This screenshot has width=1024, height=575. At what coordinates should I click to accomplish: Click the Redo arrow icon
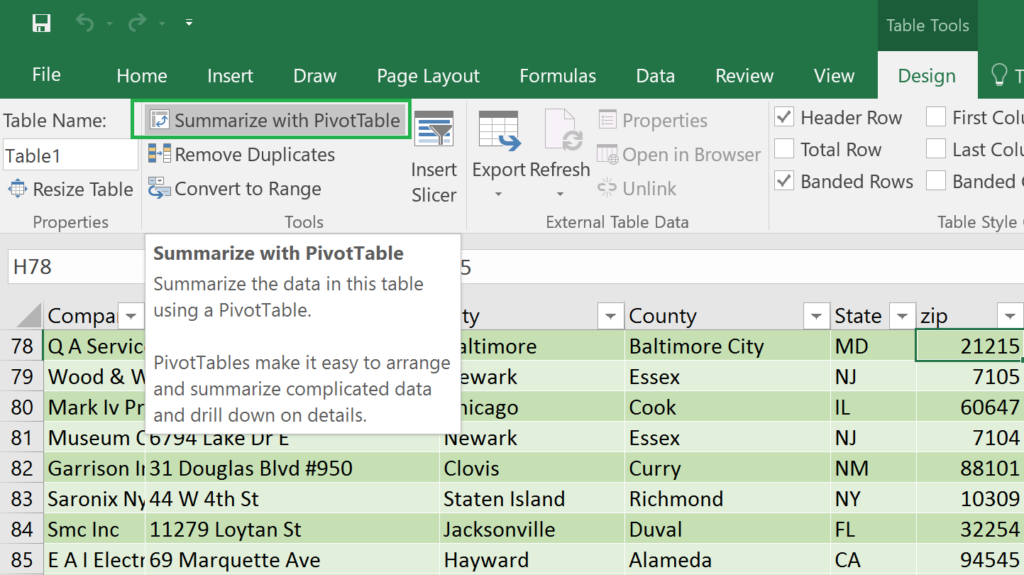(x=137, y=23)
